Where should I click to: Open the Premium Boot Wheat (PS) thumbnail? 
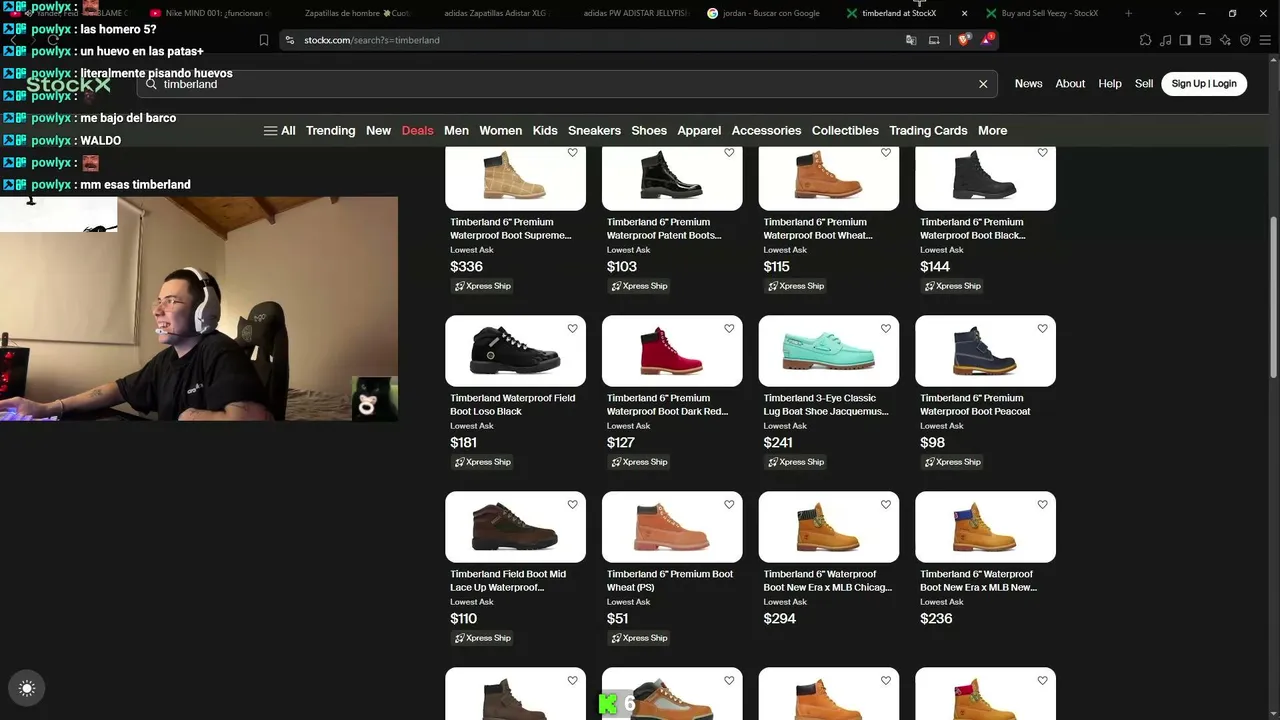[x=672, y=527]
